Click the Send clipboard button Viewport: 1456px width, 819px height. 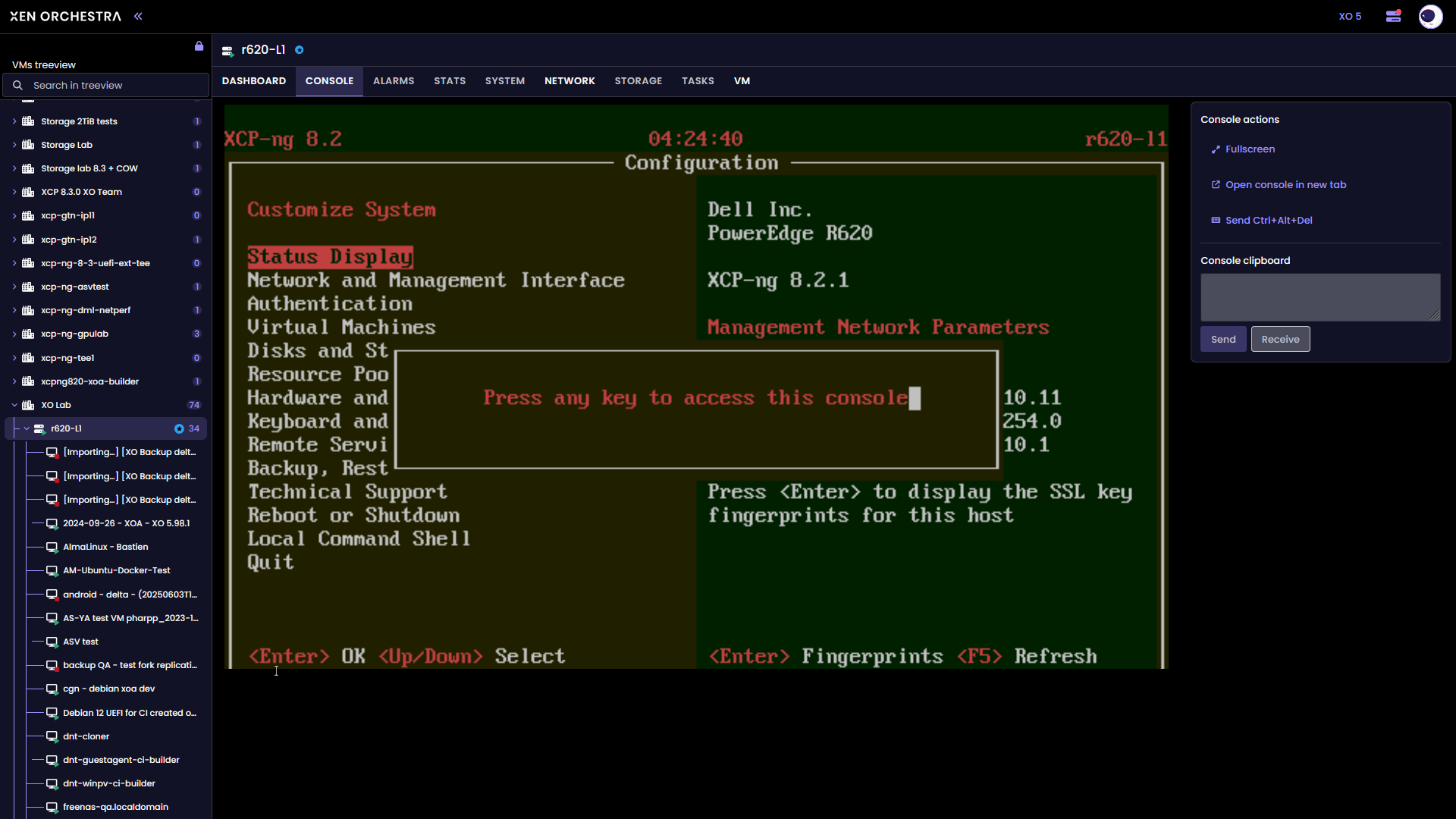pos(1223,339)
